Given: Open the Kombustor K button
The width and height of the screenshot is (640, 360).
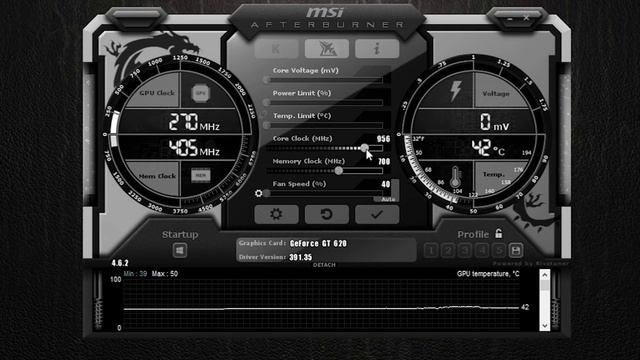Looking at the screenshot, I should coord(276,49).
